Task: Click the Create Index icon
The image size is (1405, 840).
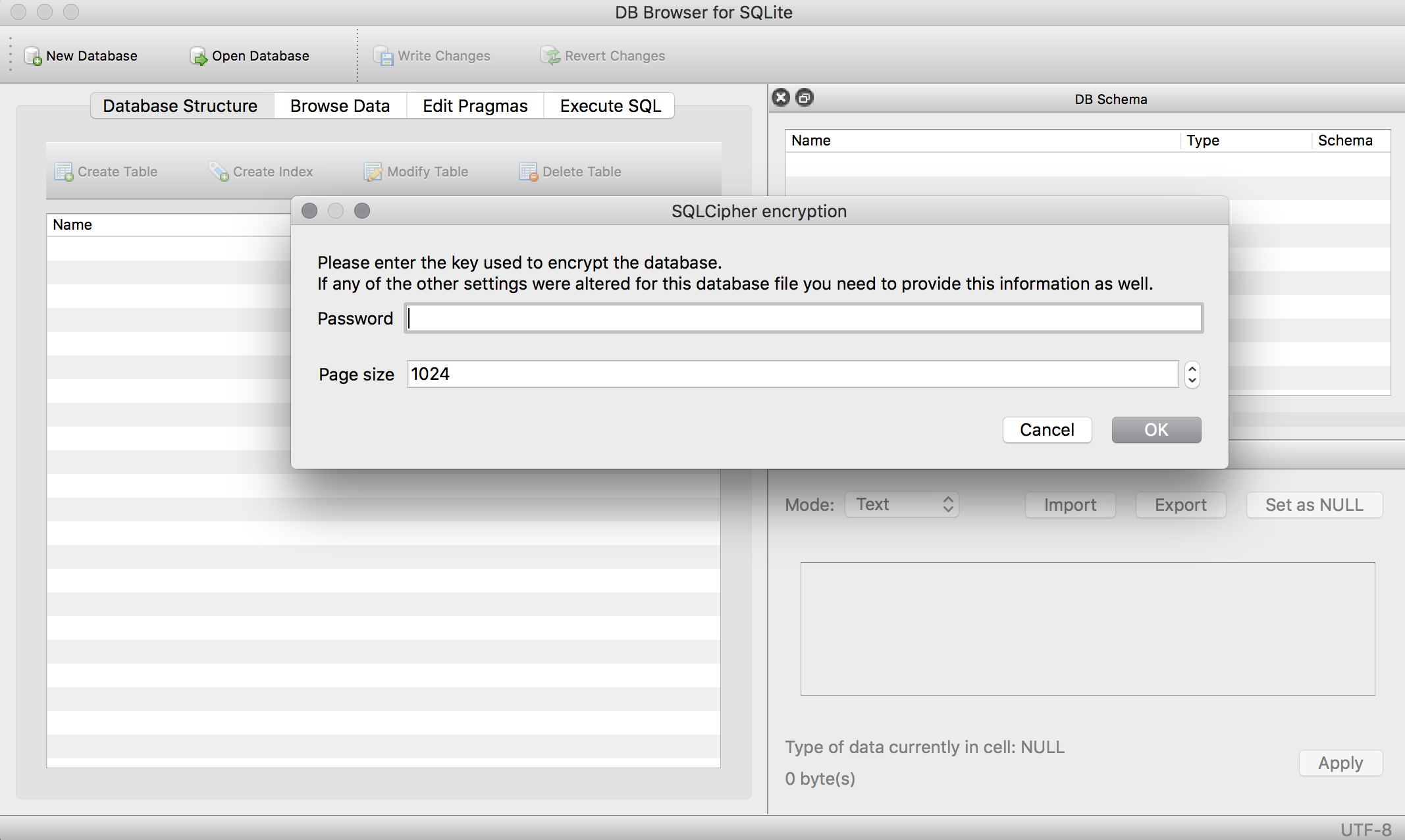Action: [219, 172]
